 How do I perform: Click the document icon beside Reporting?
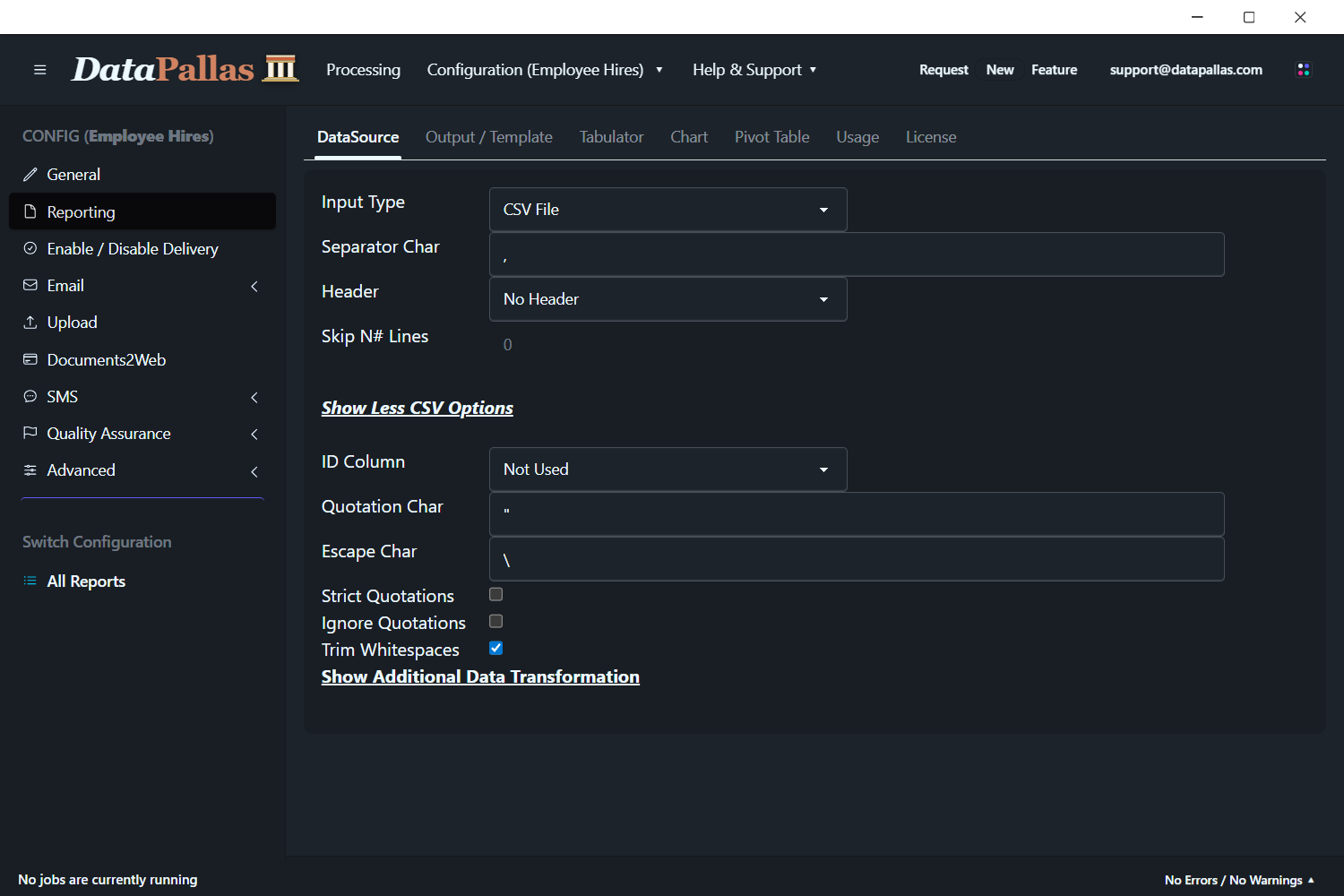coord(30,211)
